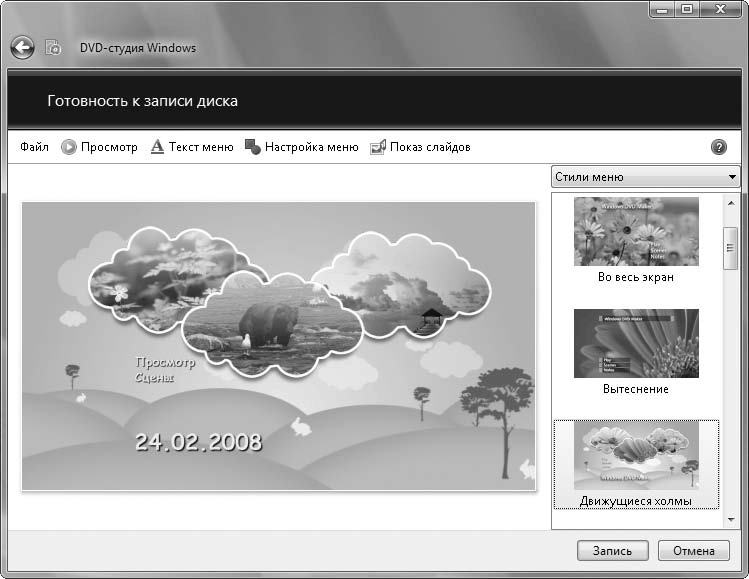Choose the Вытеснение menu style thumbnail
The height and width of the screenshot is (579, 749).
pyautogui.click(x=635, y=343)
